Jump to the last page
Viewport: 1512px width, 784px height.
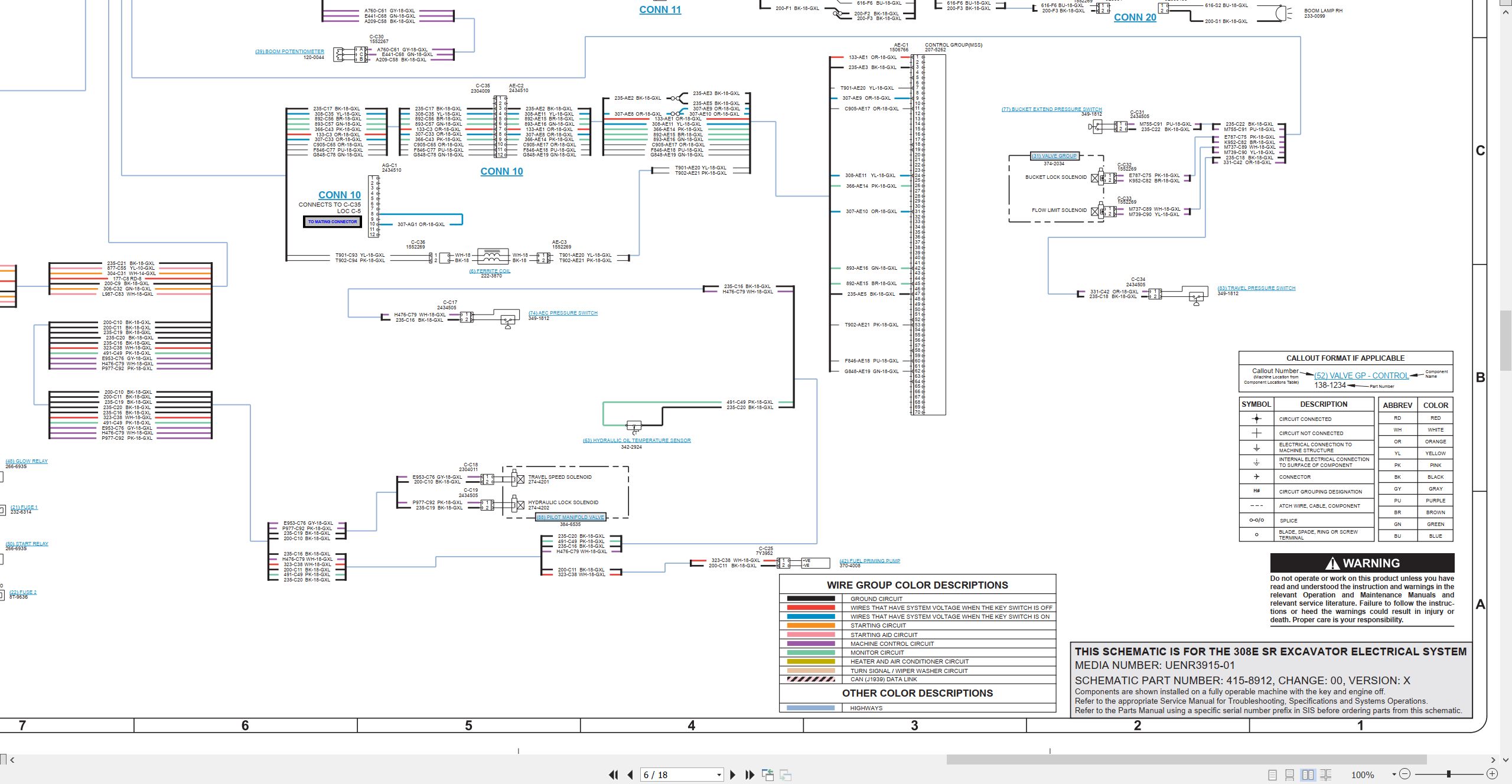(x=750, y=775)
